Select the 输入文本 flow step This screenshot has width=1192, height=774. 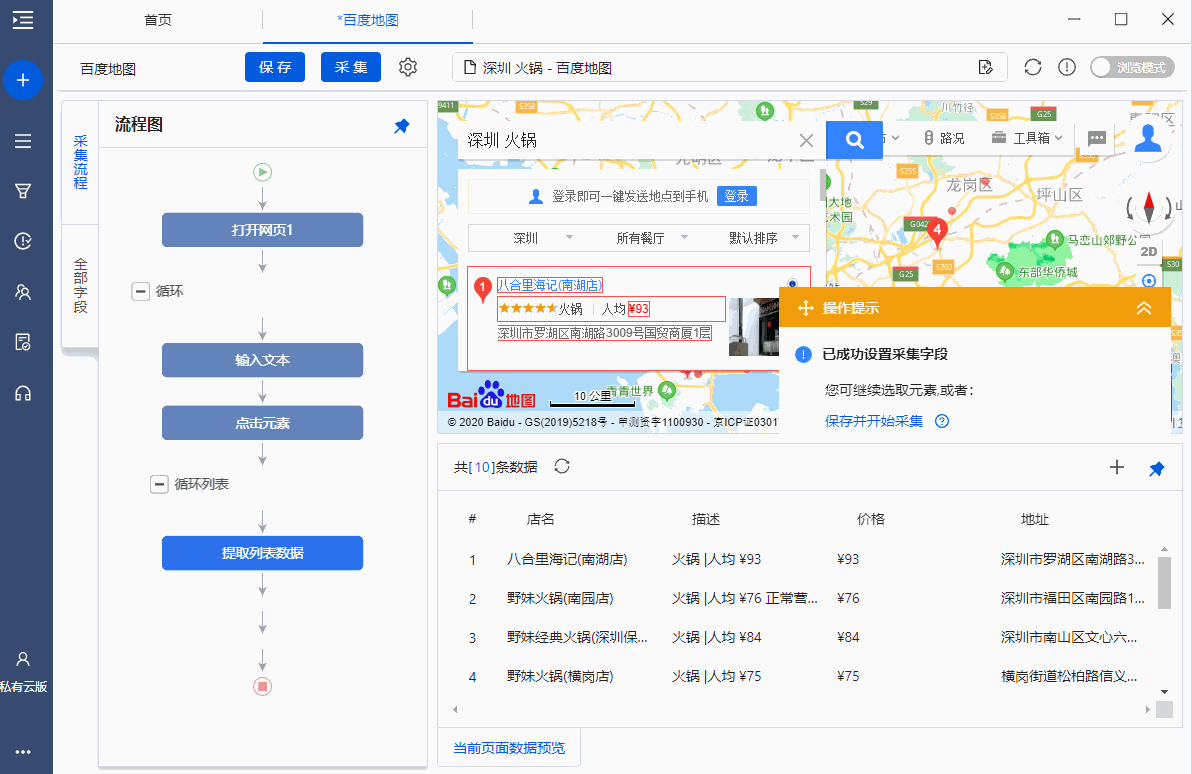[262, 360]
